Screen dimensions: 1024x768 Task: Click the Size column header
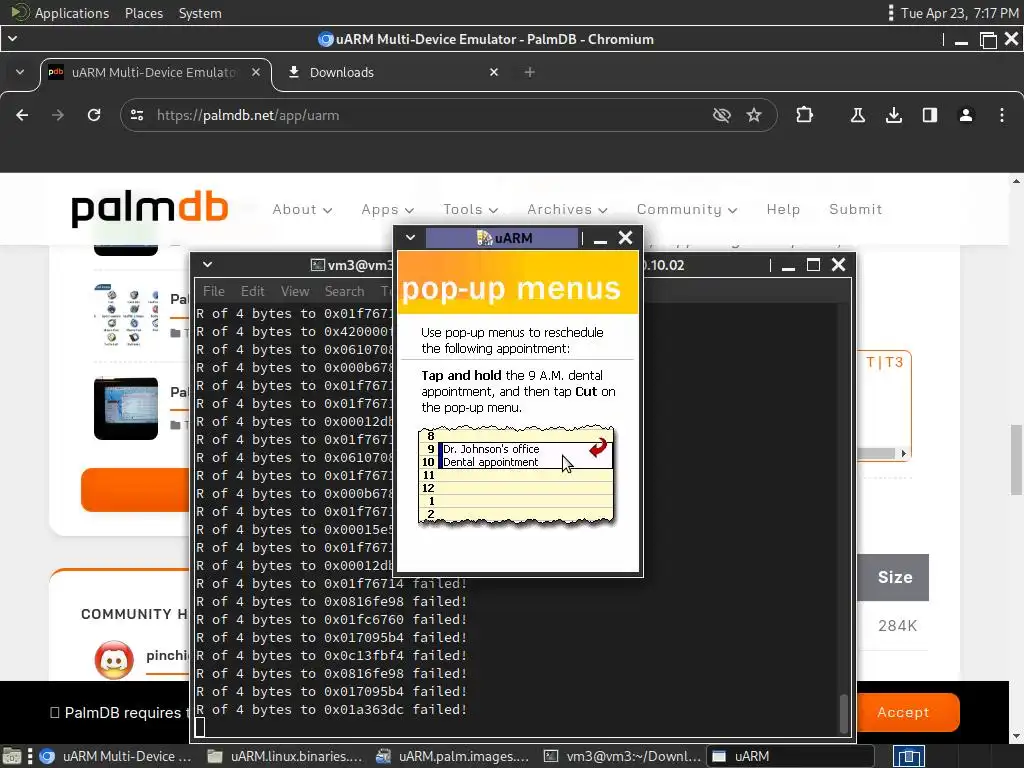pos(894,577)
